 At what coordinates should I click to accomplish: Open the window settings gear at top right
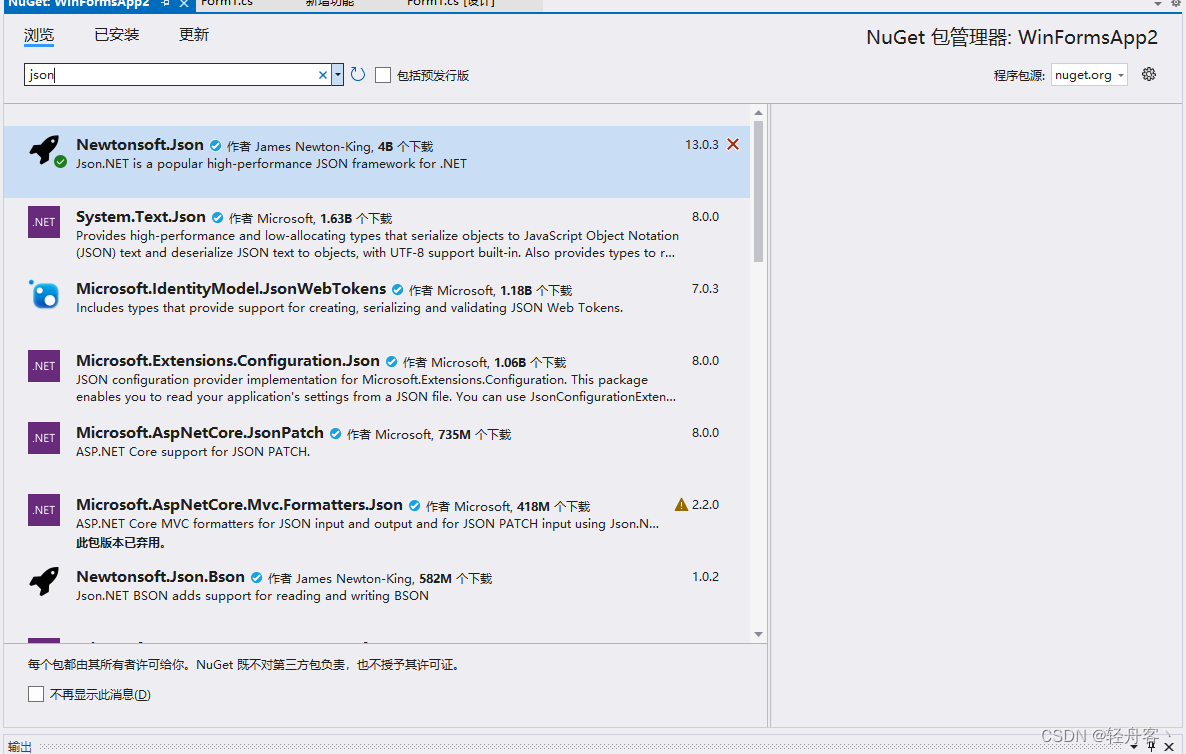1177,4
